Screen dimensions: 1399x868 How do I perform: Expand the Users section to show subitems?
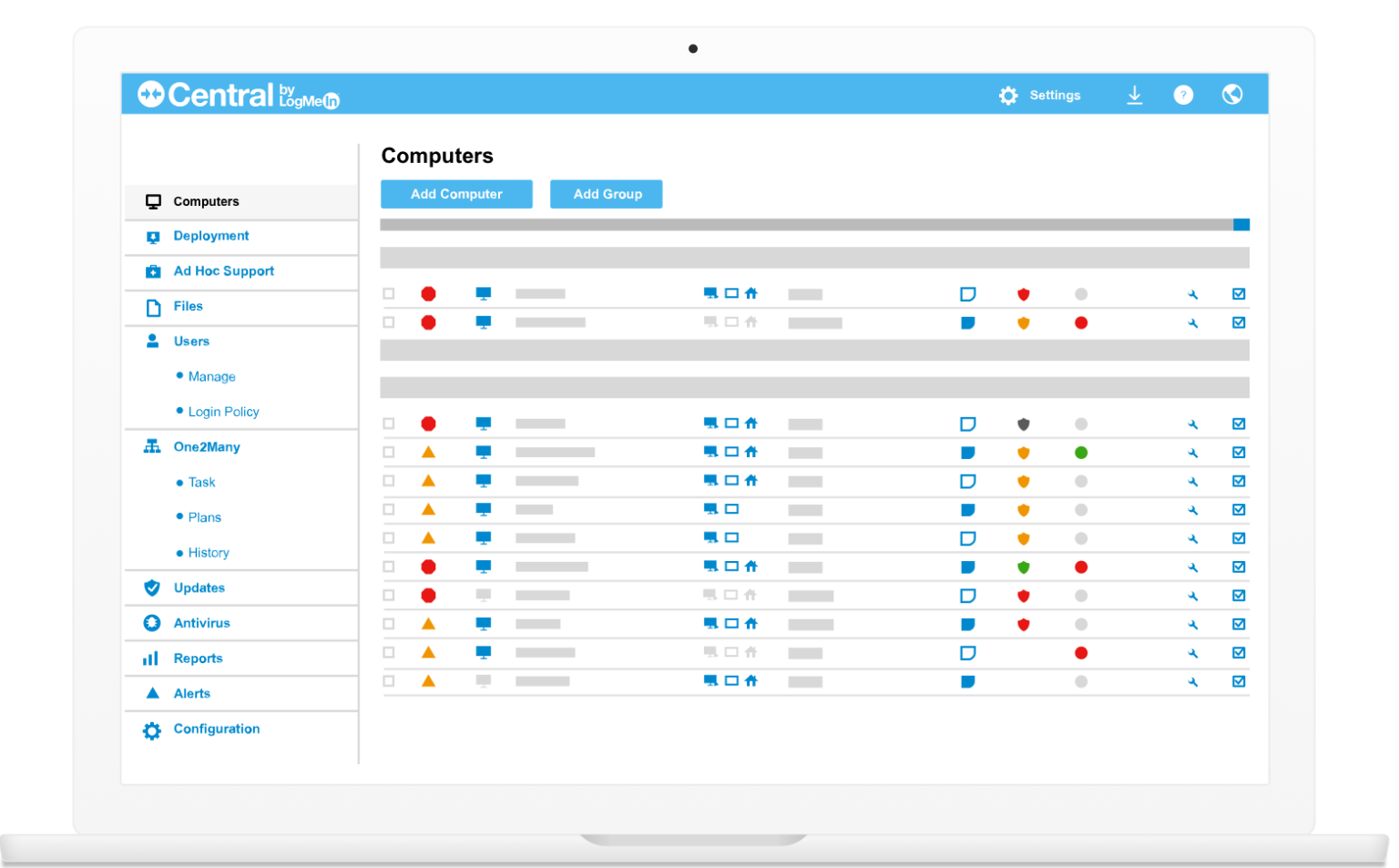pos(151,341)
